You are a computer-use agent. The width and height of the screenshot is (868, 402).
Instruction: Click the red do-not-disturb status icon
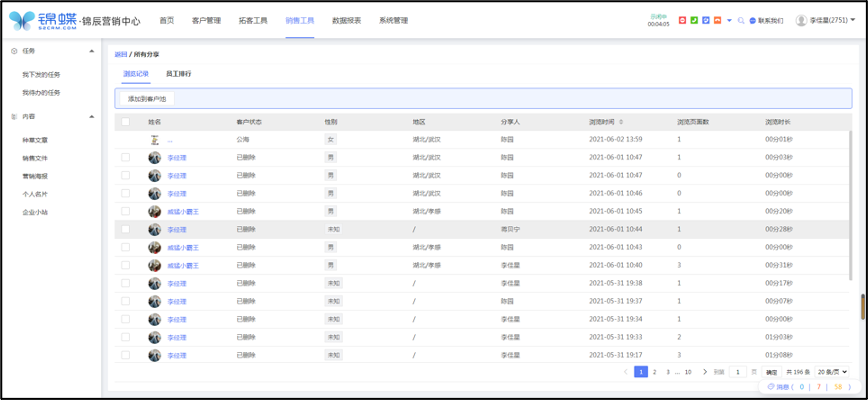tap(682, 20)
